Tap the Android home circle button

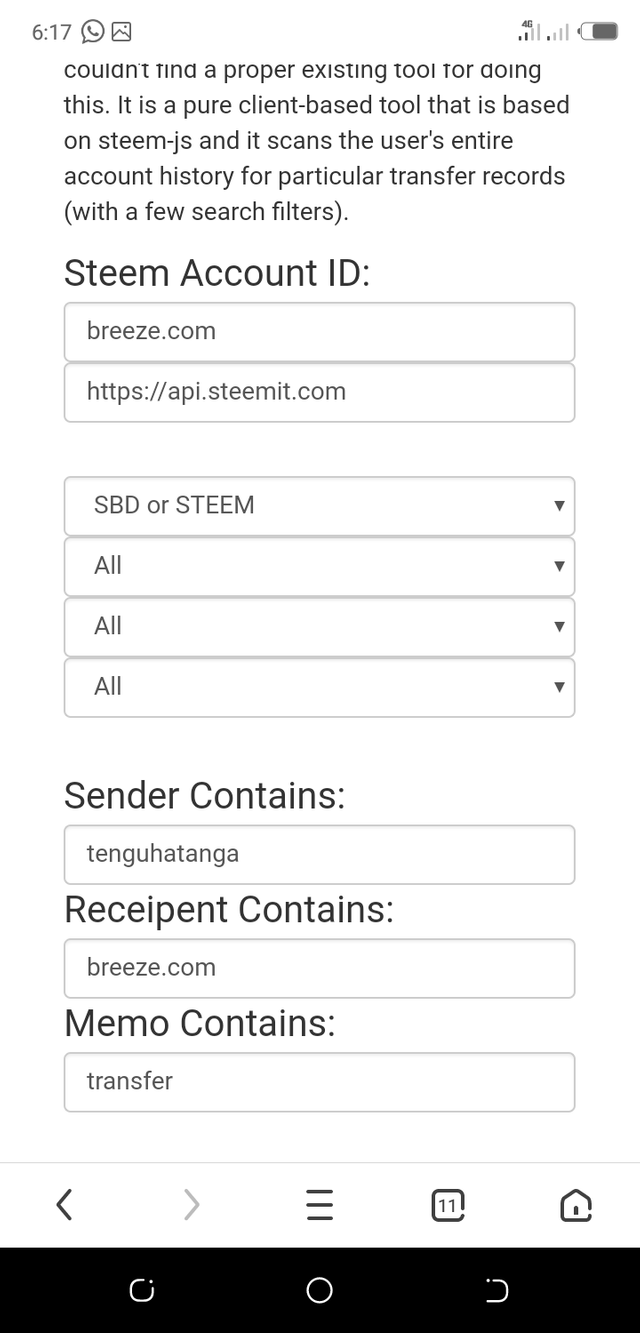(x=319, y=1291)
